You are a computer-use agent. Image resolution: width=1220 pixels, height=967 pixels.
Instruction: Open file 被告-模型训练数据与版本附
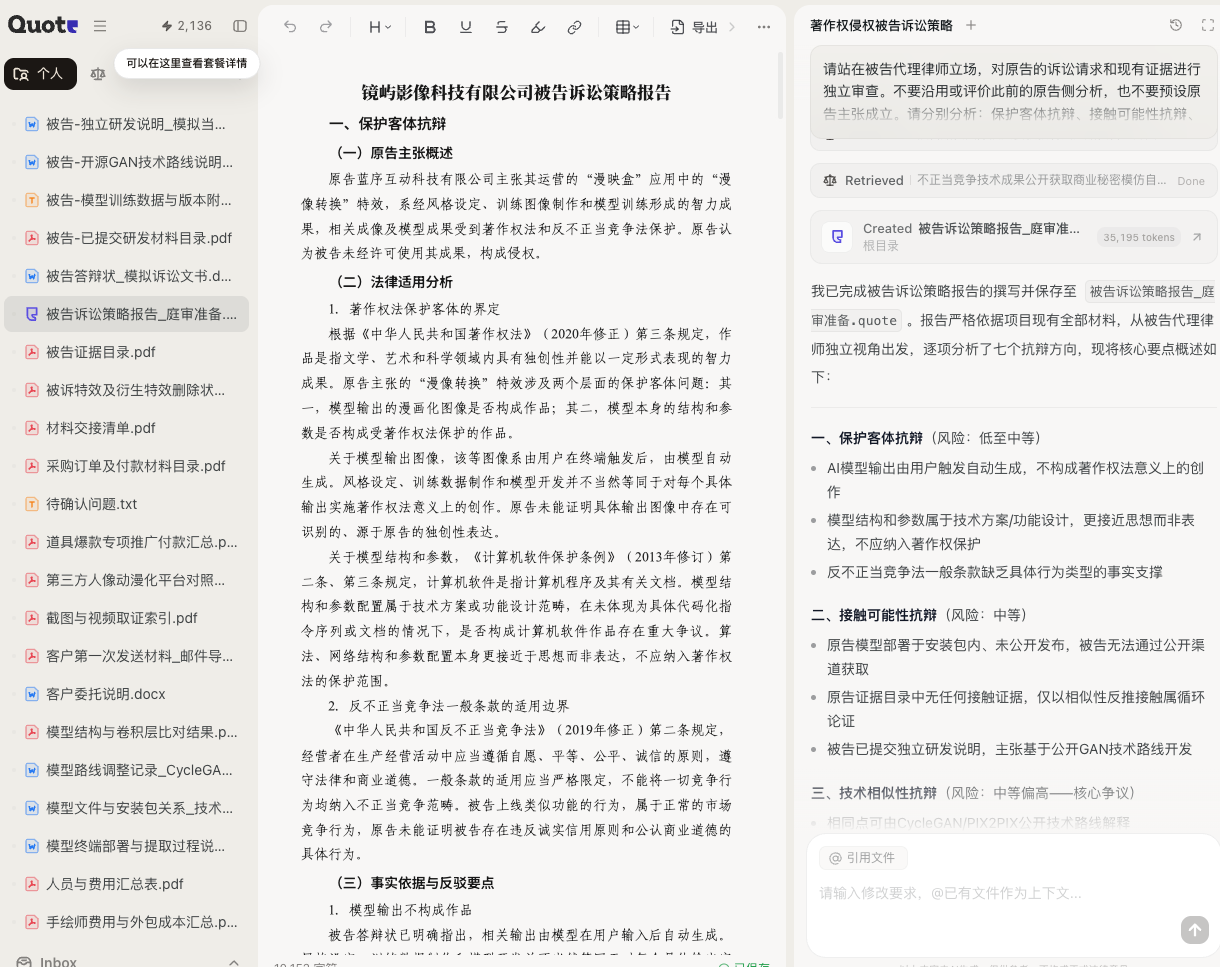[126, 200]
